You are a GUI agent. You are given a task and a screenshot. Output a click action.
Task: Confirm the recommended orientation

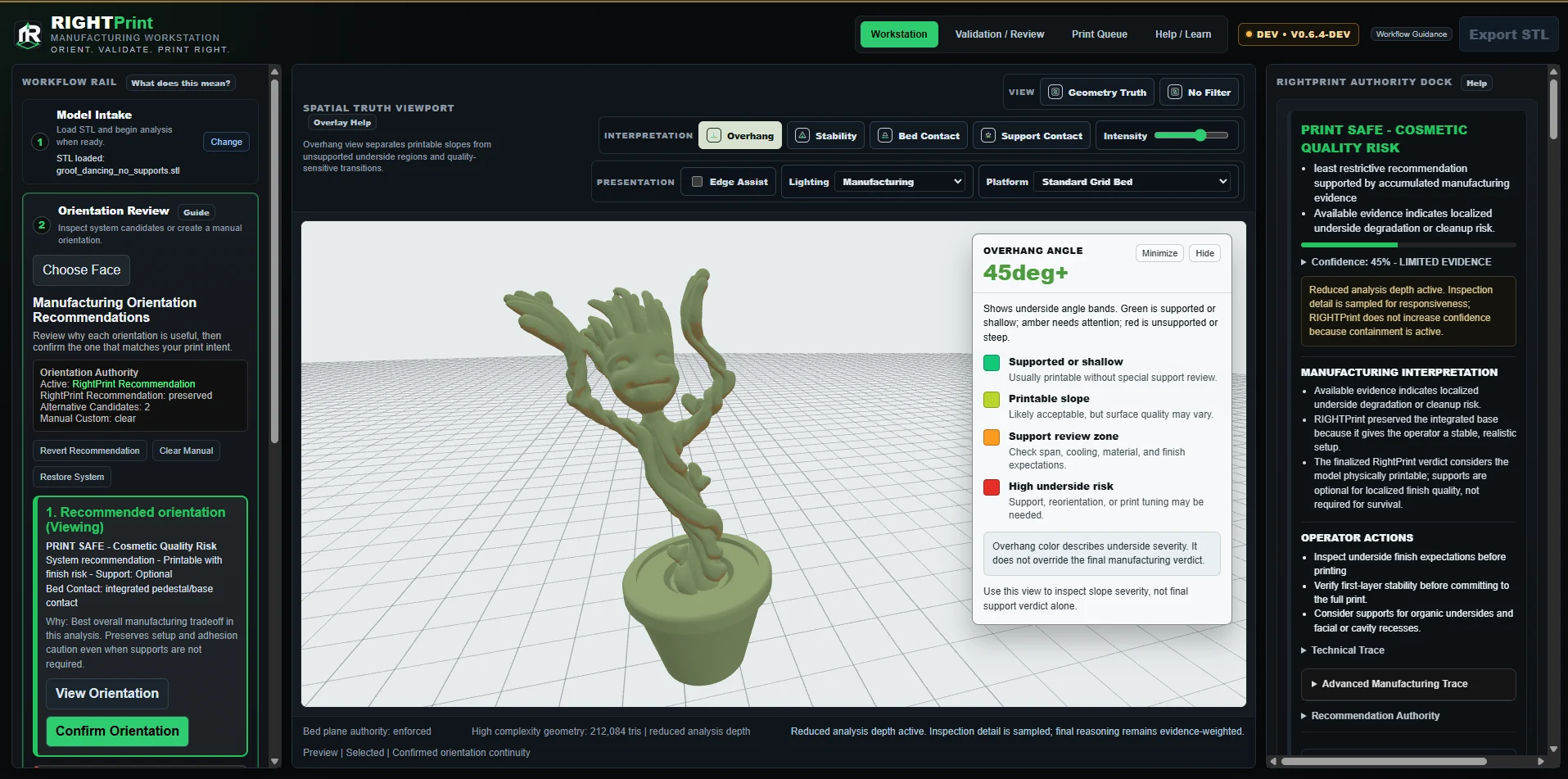117,731
